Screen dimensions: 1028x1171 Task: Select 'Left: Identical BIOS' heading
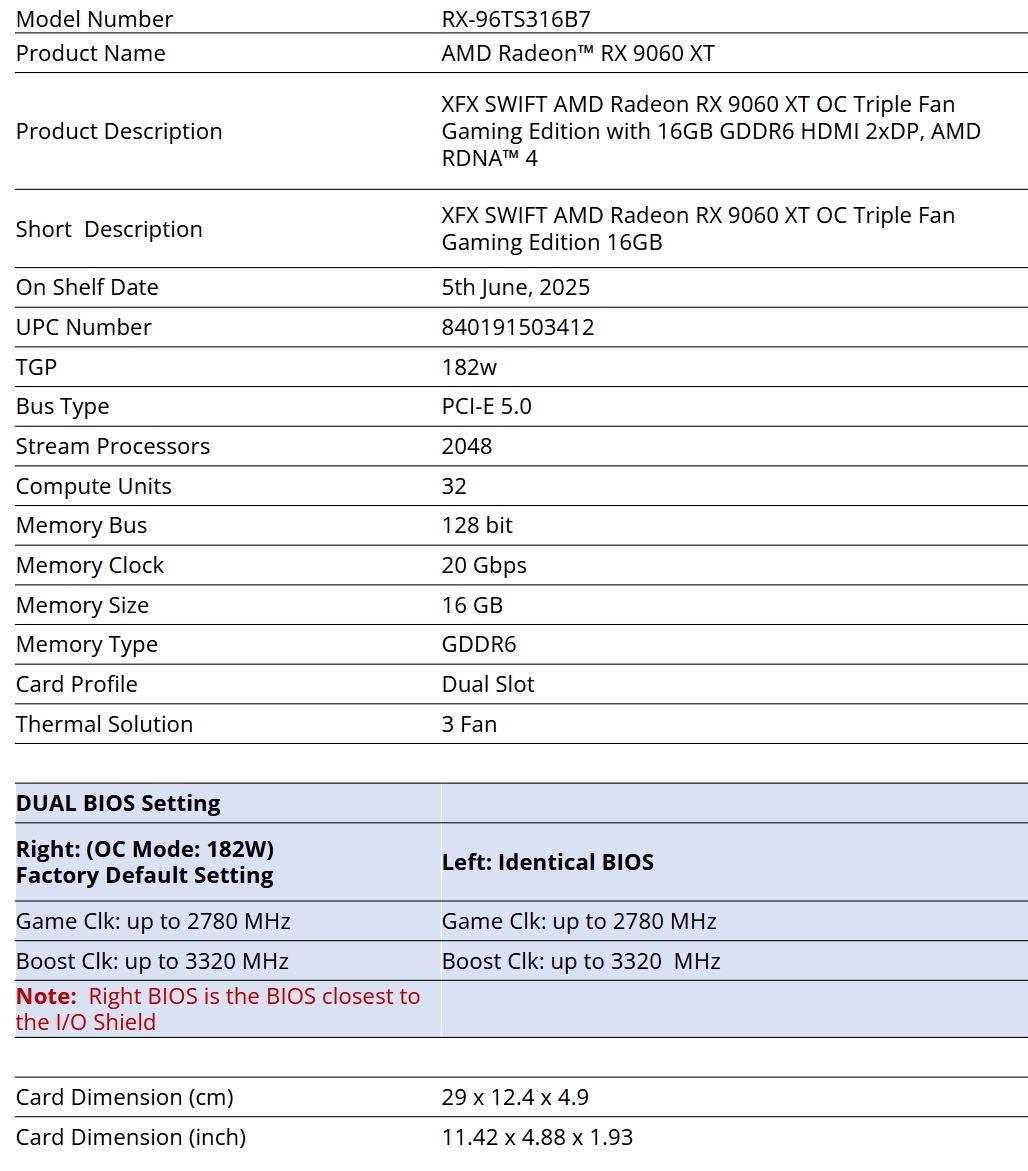click(547, 862)
